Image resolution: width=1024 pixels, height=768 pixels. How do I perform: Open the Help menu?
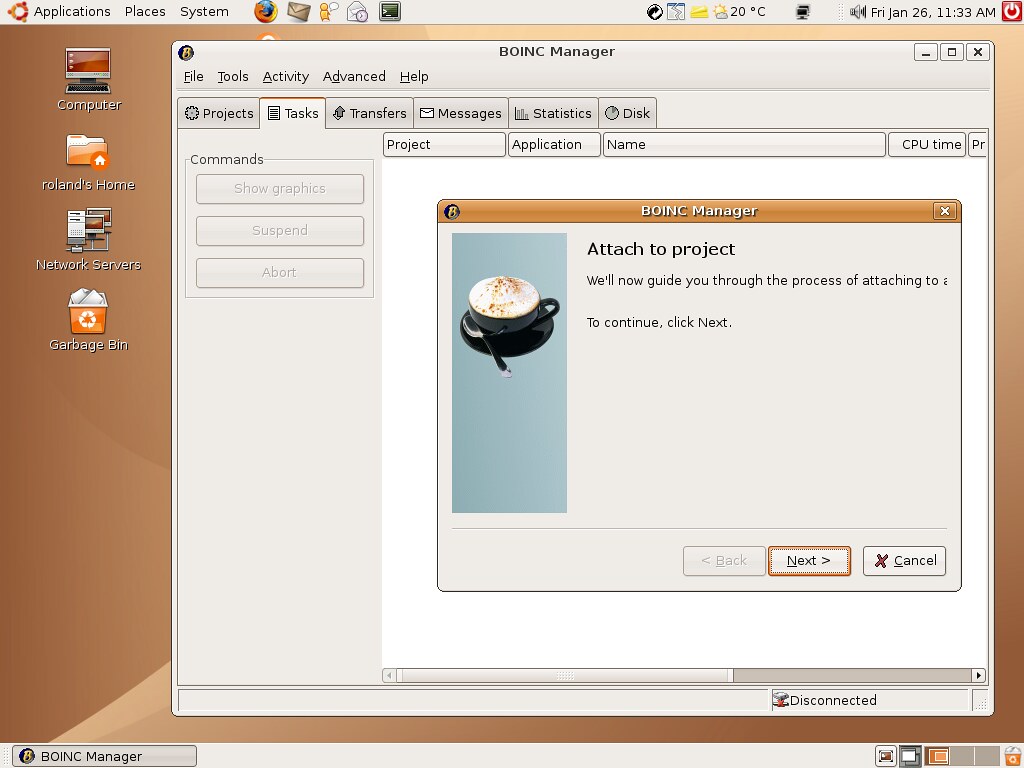pos(414,76)
